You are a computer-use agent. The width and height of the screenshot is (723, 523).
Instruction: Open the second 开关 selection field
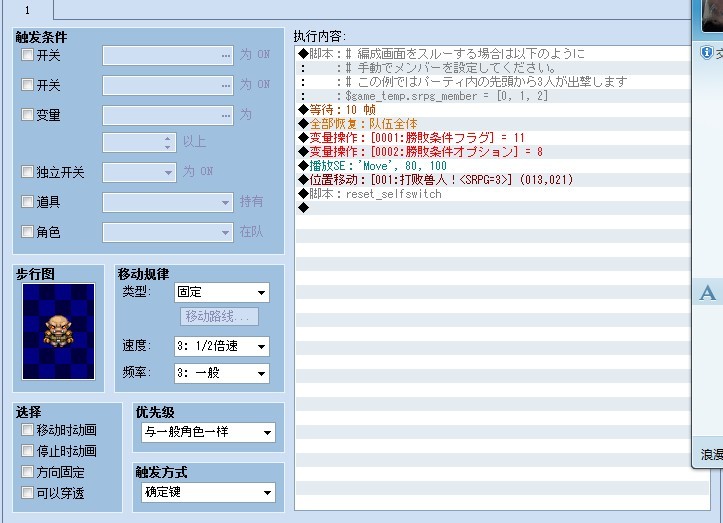(x=168, y=85)
